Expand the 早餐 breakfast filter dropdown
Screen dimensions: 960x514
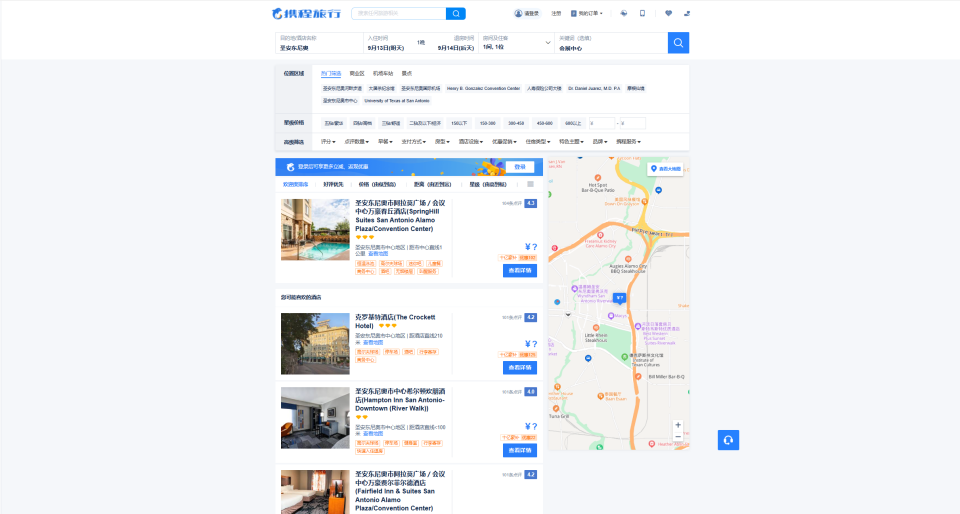click(385, 142)
